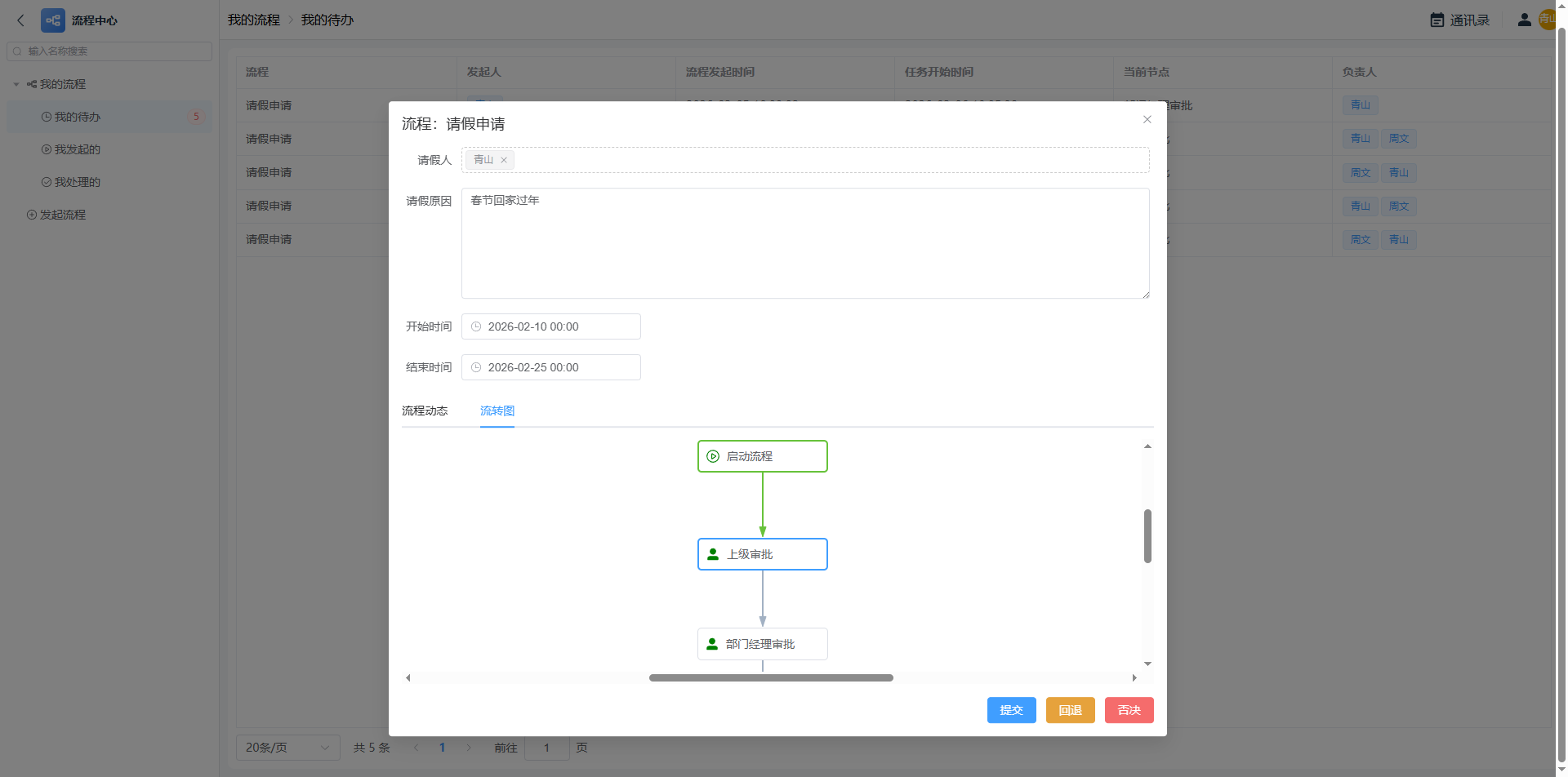Click the horizontal scrollbar under the flowchart

click(770, 677)
